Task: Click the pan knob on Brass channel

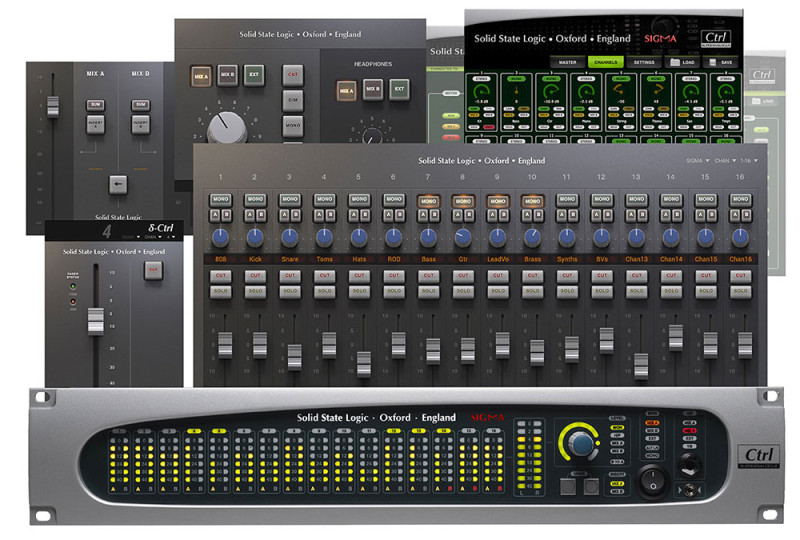Action: click(533, 237)
